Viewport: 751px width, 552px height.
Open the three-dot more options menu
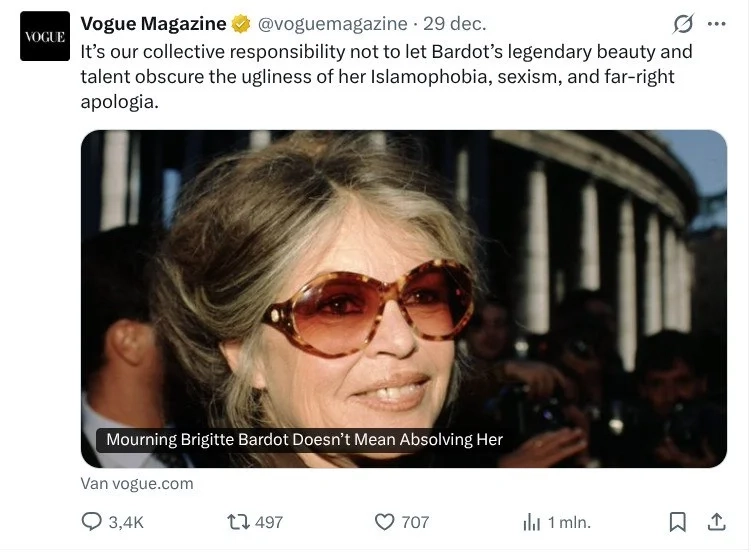(x=716, y=24)
